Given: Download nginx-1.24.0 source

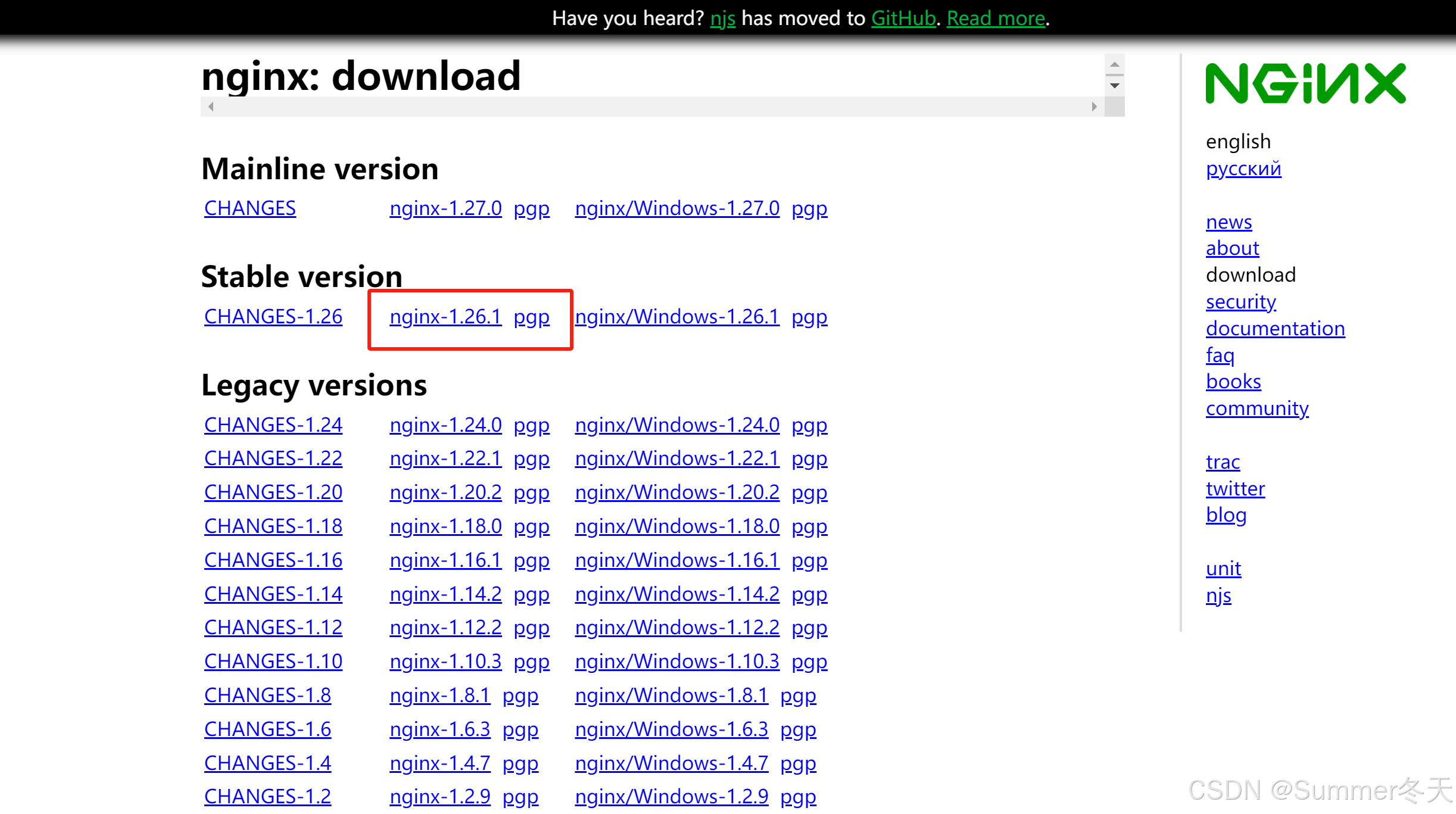Looking at the screenshot, I should pos(445,425).
